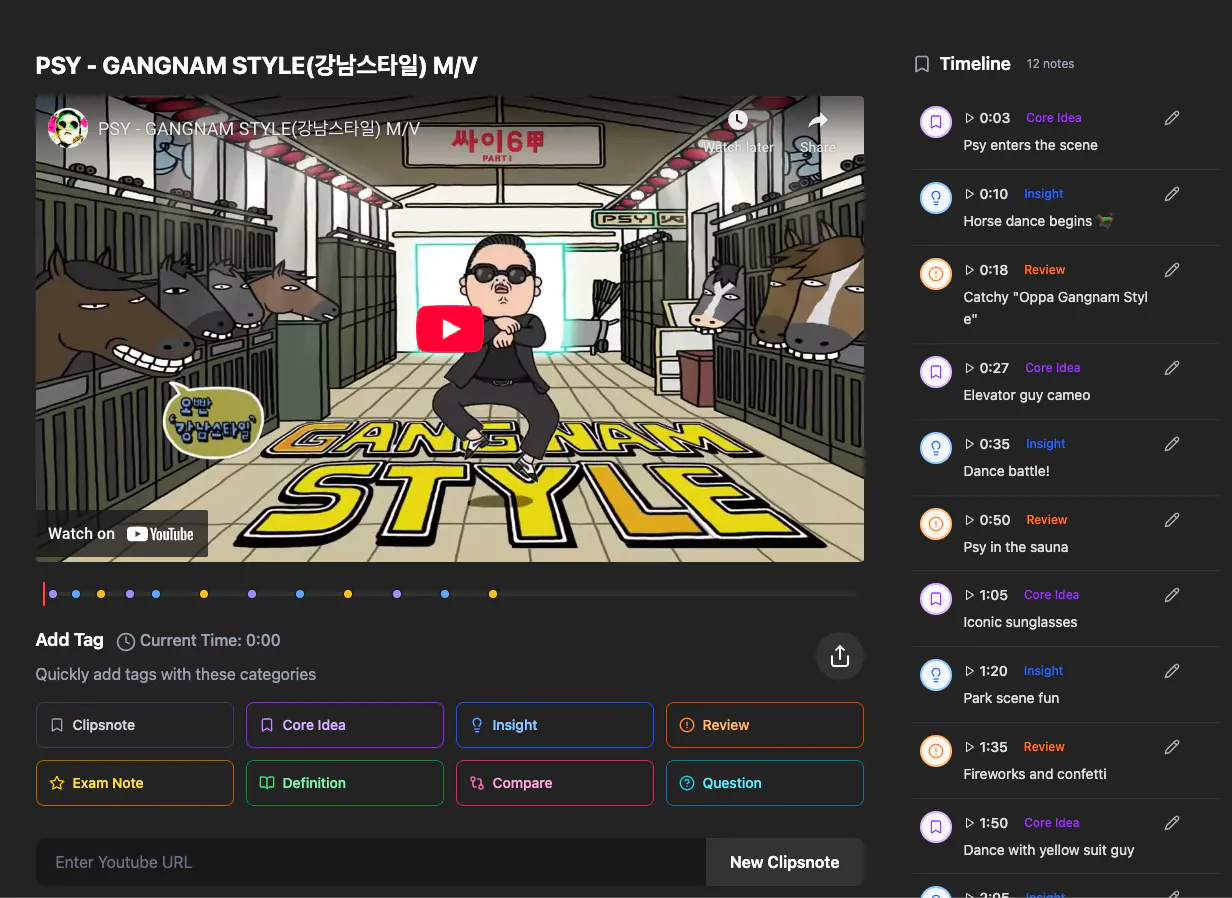Add a Clipsnote tag

click(x=135, y=725)
